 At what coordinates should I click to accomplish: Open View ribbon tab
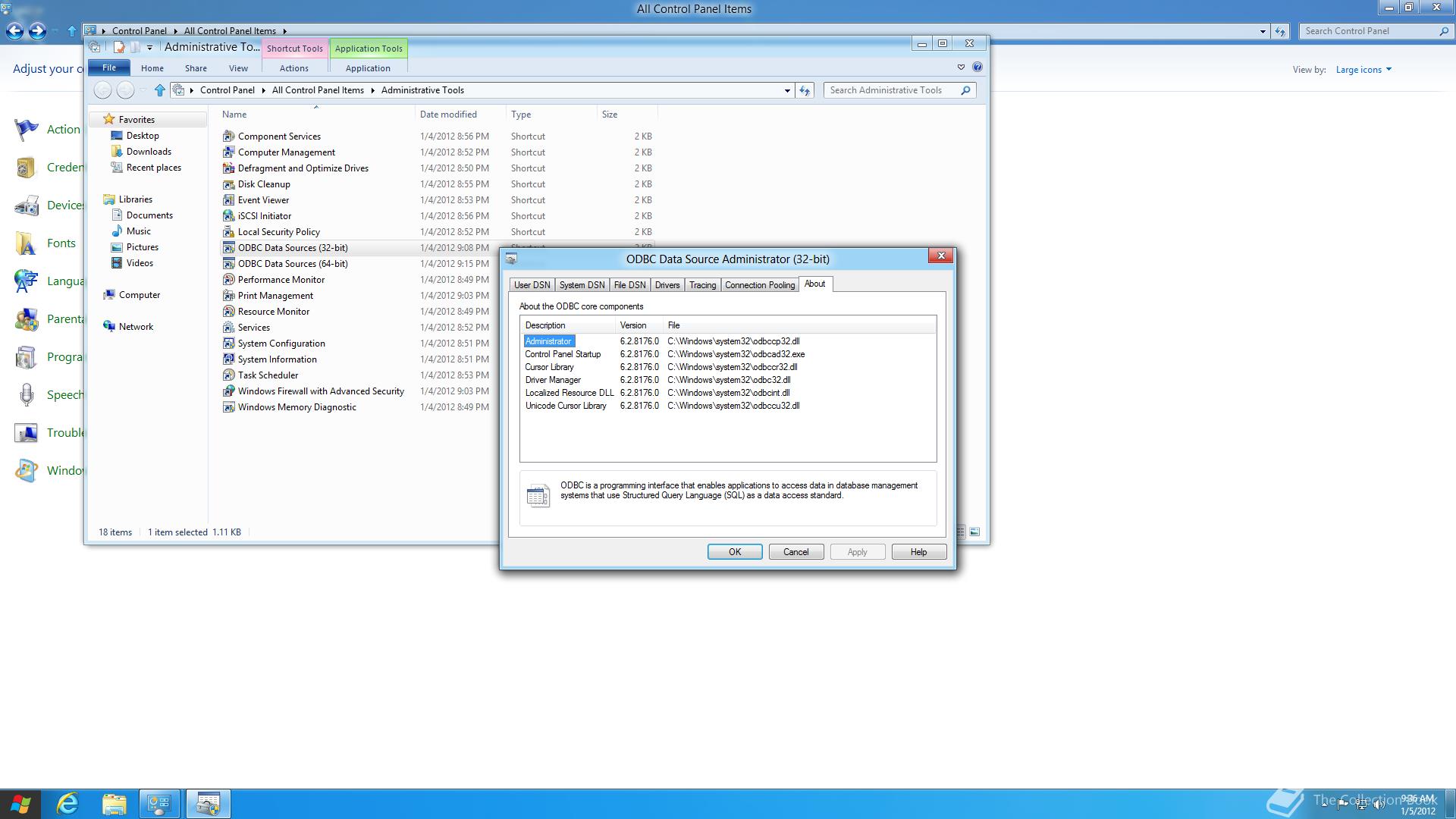[238, 68]
